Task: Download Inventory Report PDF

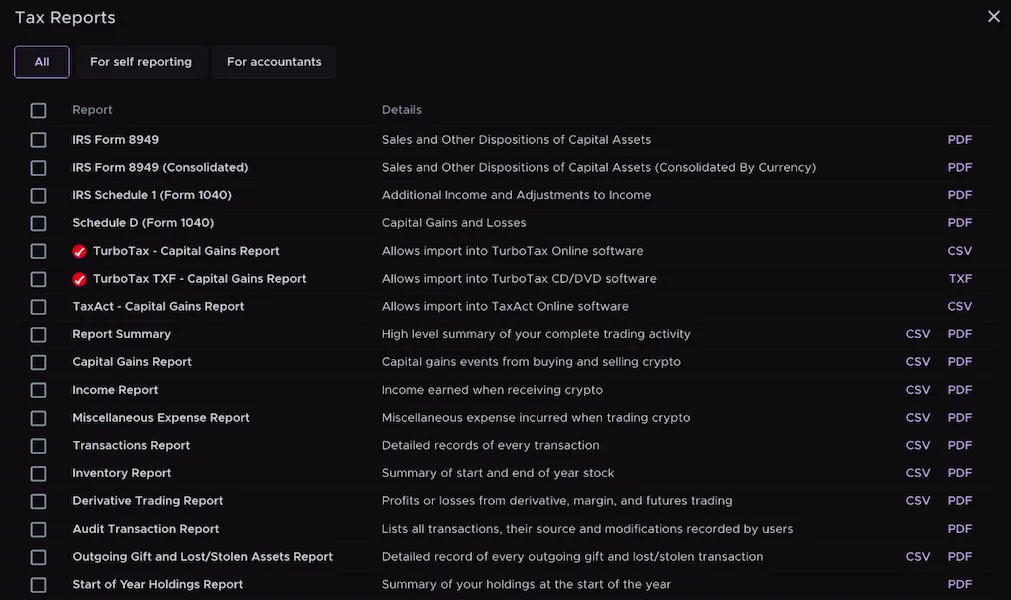Action: pyautogui.click(x=959, y=473)
